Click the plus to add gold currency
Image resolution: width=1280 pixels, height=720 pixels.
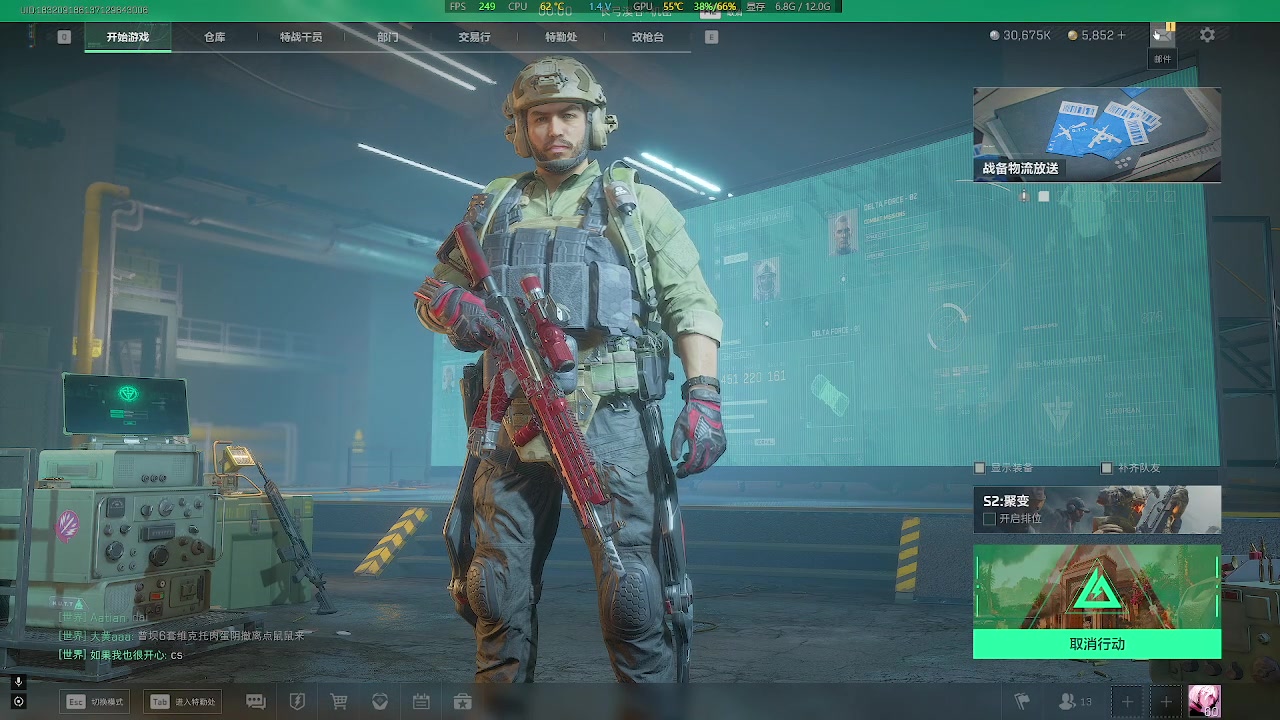coord(1121,35)
